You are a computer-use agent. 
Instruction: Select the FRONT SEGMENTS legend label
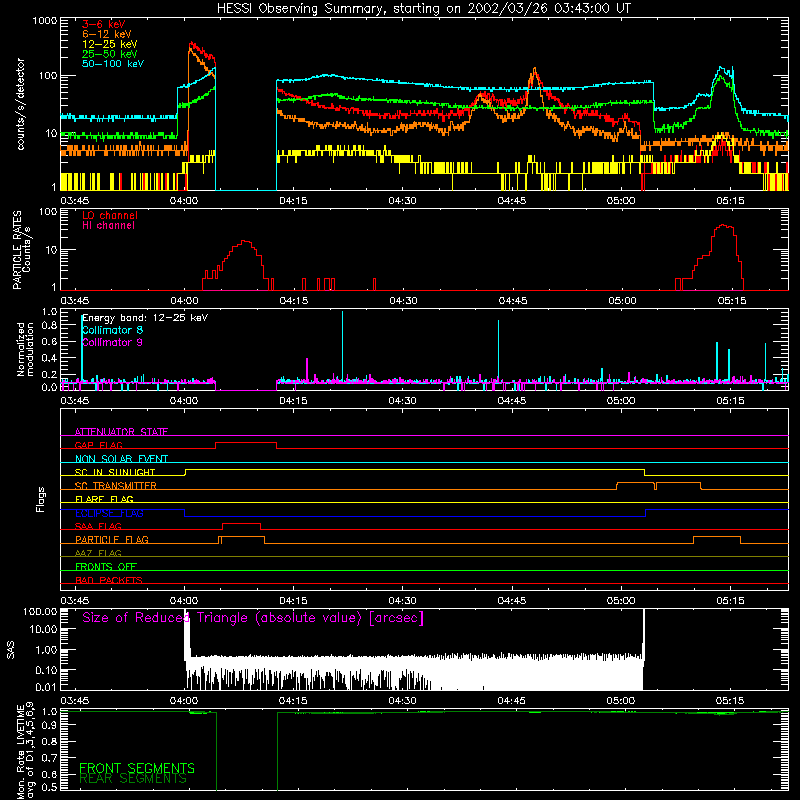coord(137,768)
